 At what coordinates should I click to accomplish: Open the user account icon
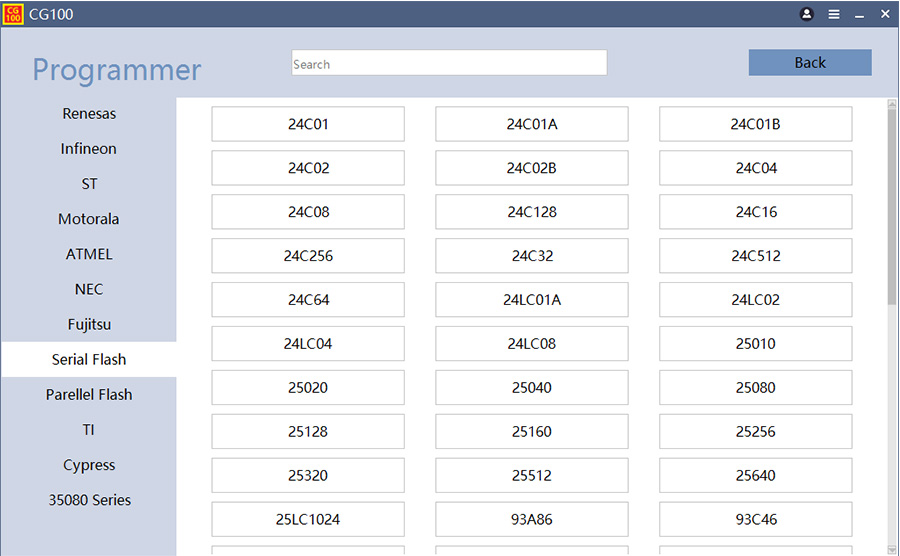point(807,14)
